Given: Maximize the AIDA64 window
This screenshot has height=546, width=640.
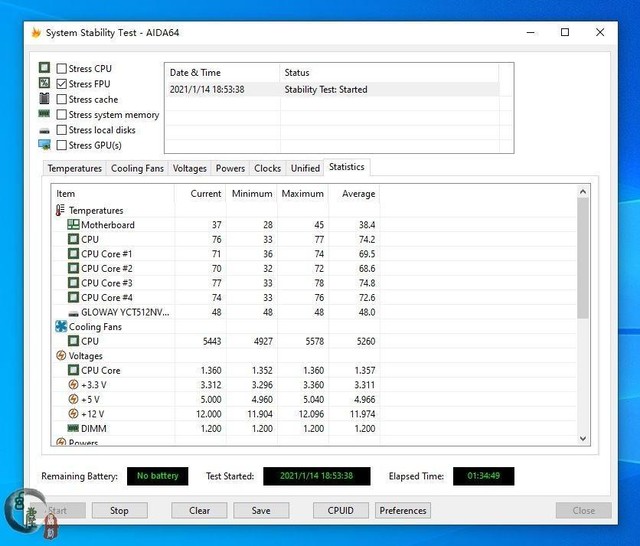Looking at the screenshot, I should pos(565,32).
